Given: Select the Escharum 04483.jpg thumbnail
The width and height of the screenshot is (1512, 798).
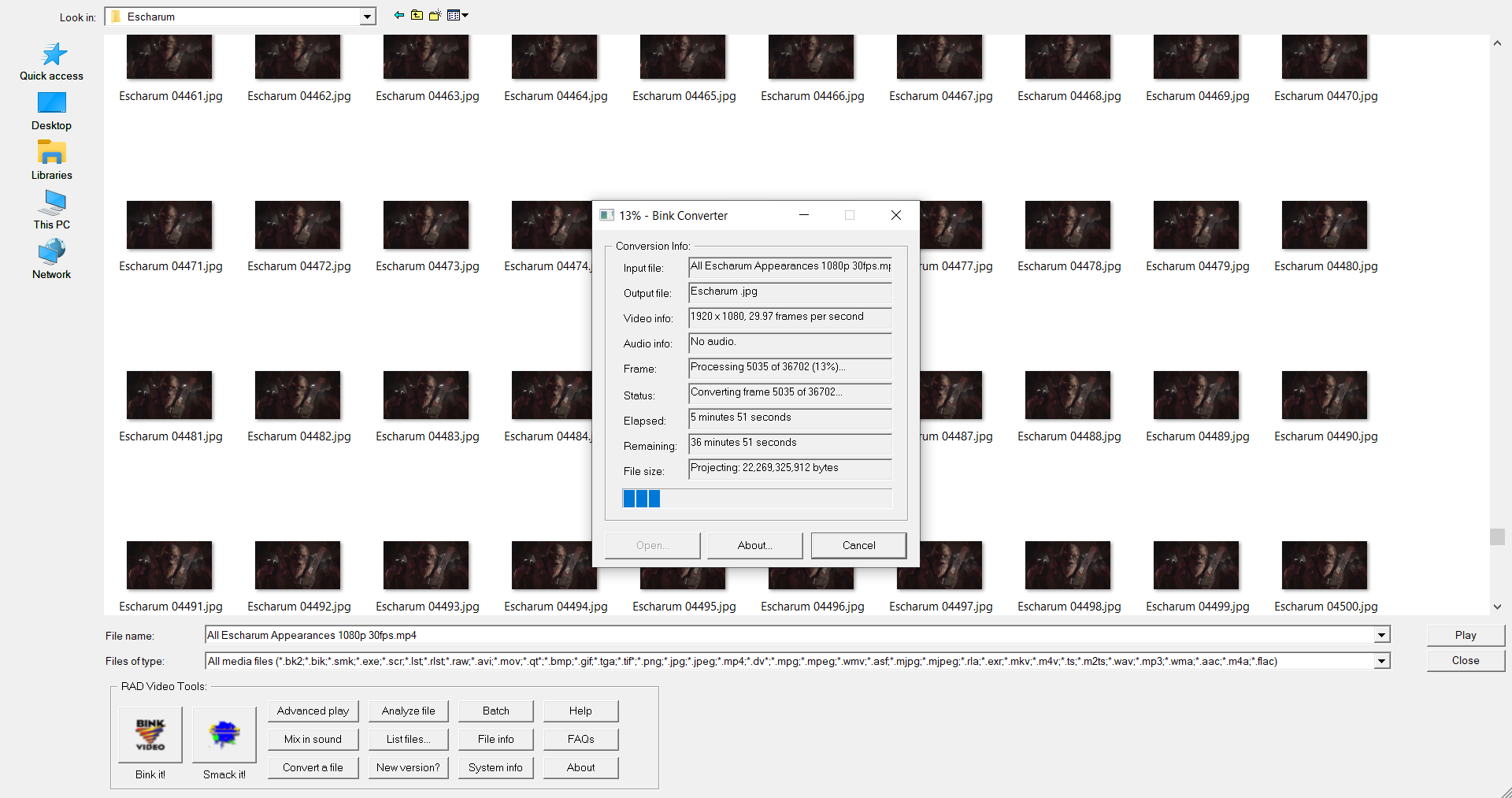Looking at the screenshot, I should (426, 395).
